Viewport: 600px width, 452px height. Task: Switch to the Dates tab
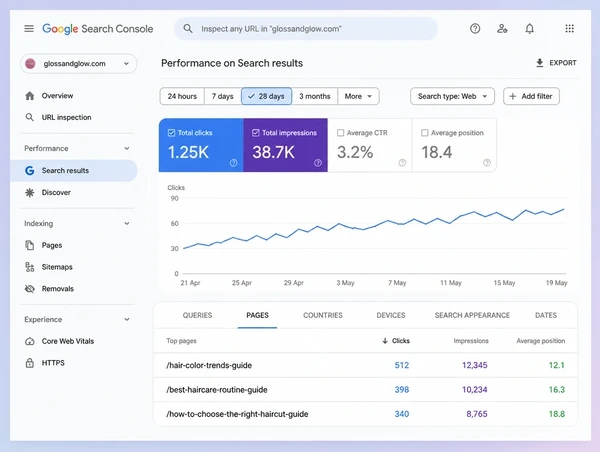[x=546, y=315]
